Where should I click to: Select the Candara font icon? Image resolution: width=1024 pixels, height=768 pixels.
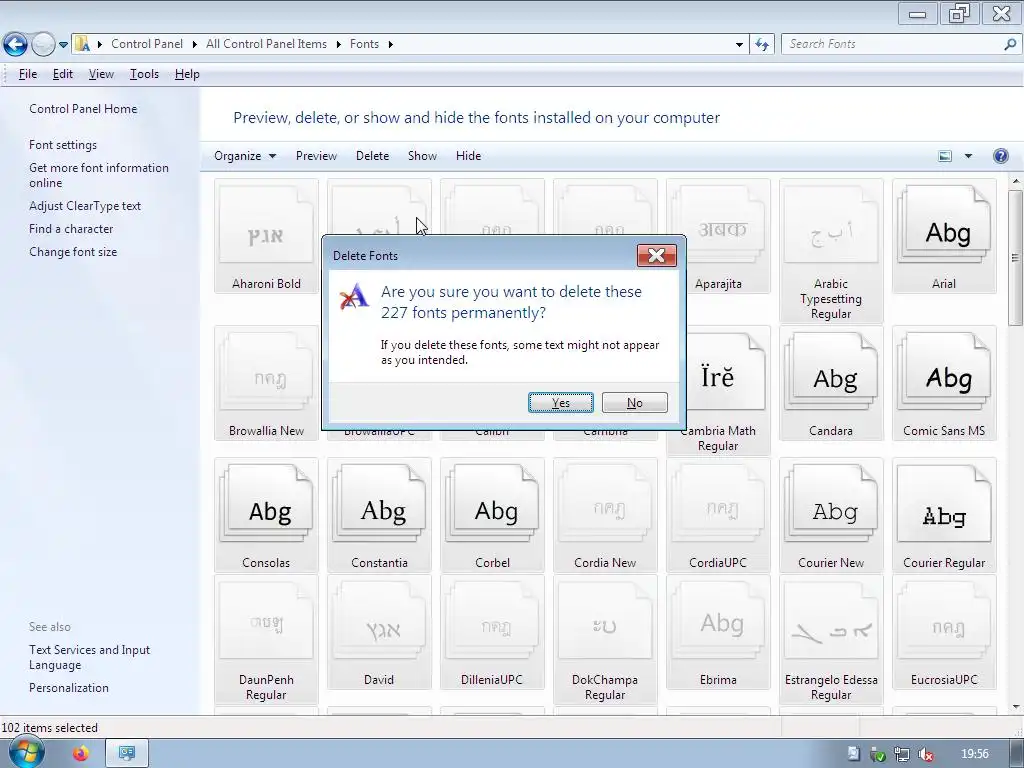point(831,383)
